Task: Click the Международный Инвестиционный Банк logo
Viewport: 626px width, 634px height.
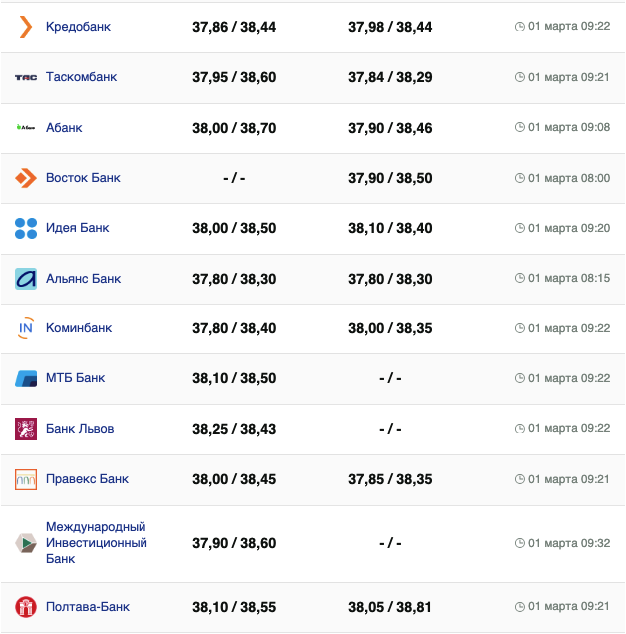Action: [x=26, y=543]
